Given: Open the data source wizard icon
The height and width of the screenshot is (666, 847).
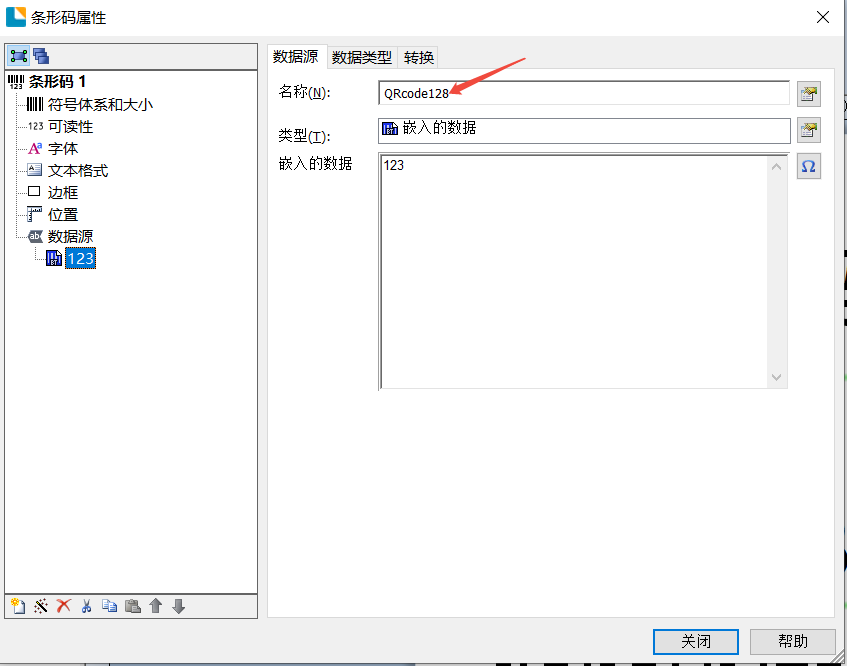Looking at the screenshot, I should coord(41,606).
